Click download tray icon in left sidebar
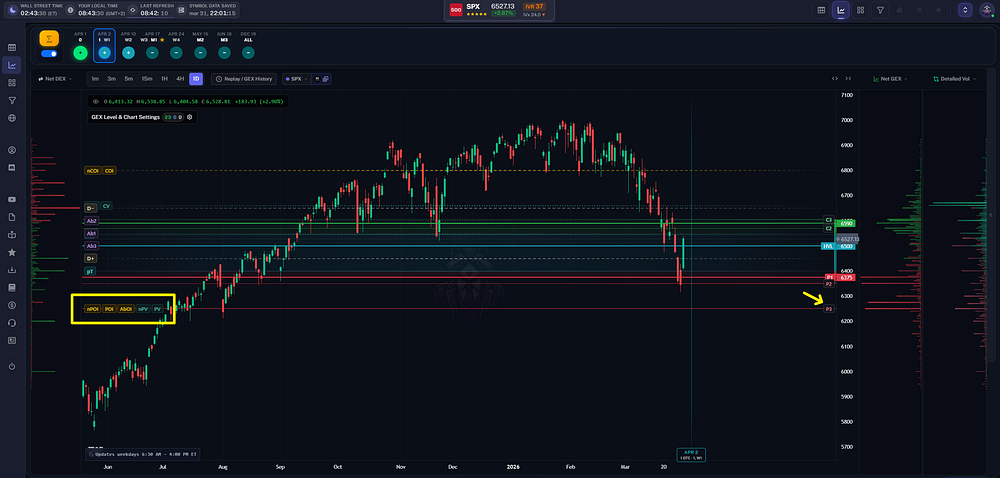 [11, 270]
